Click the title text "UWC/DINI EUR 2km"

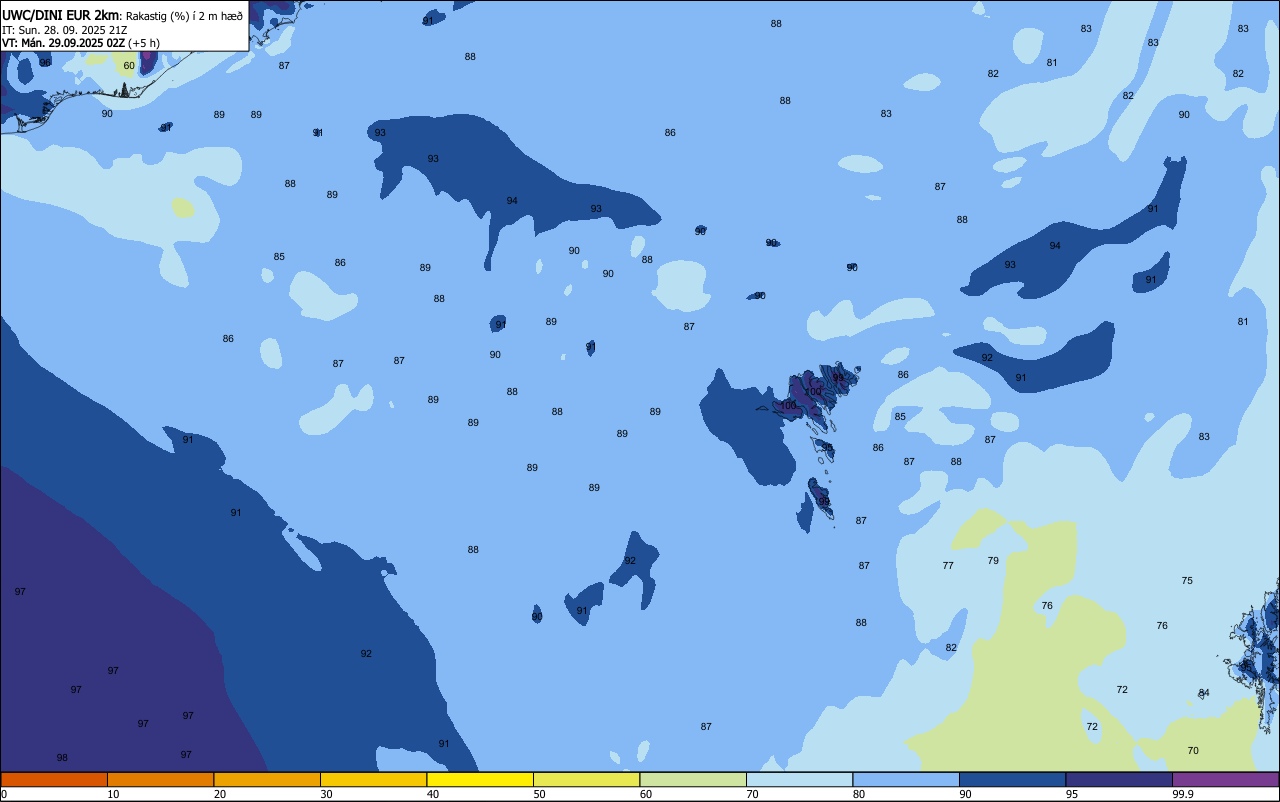click(x=60, y=15)
